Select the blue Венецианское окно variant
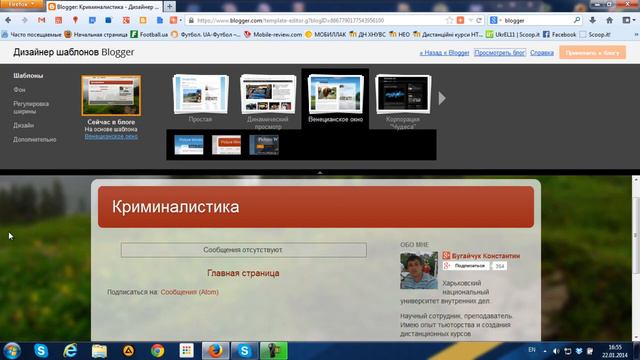This screenshot has width=640, height=360. click(189, 145)
